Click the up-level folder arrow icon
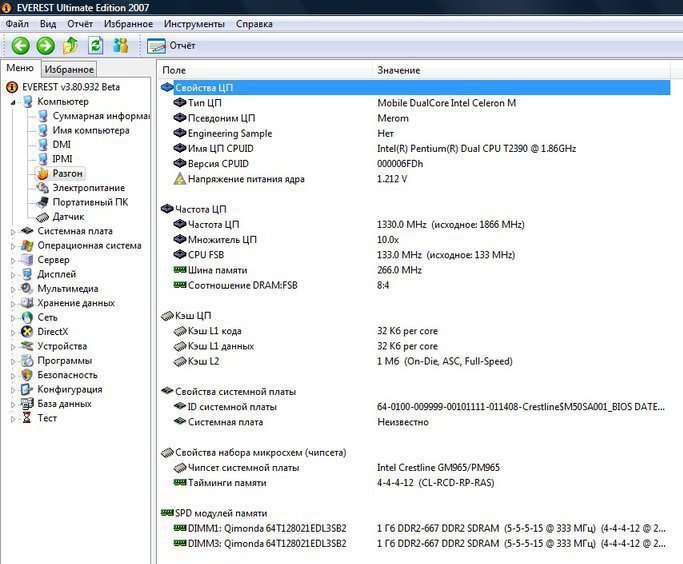 coord(71,45)
